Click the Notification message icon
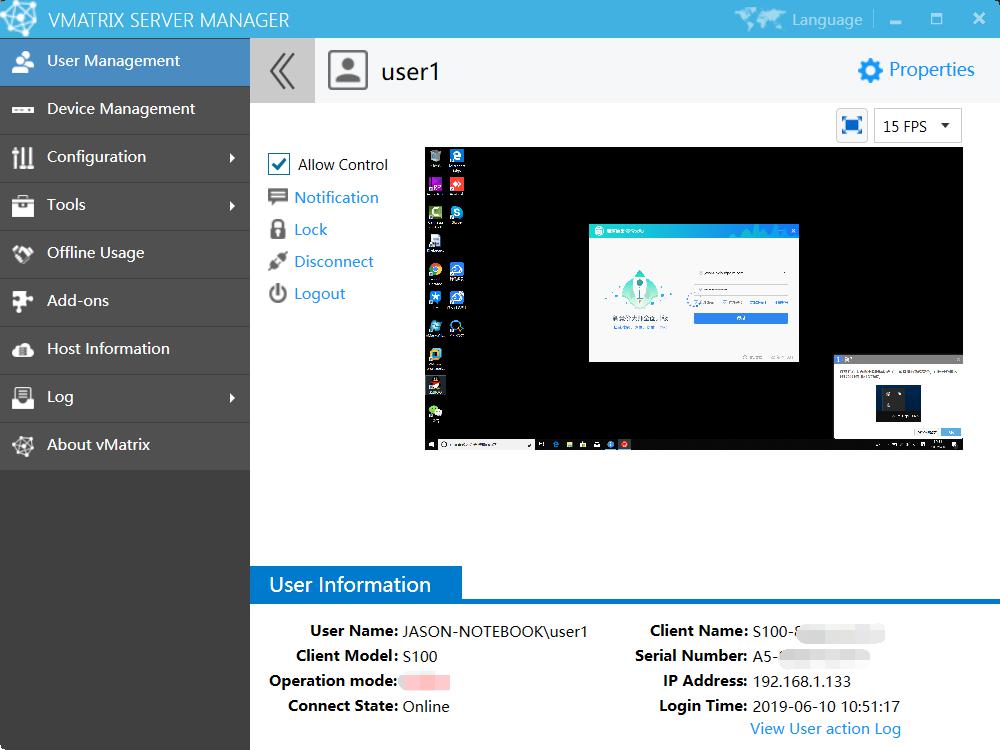1000x750 pixels. [277, 196]
